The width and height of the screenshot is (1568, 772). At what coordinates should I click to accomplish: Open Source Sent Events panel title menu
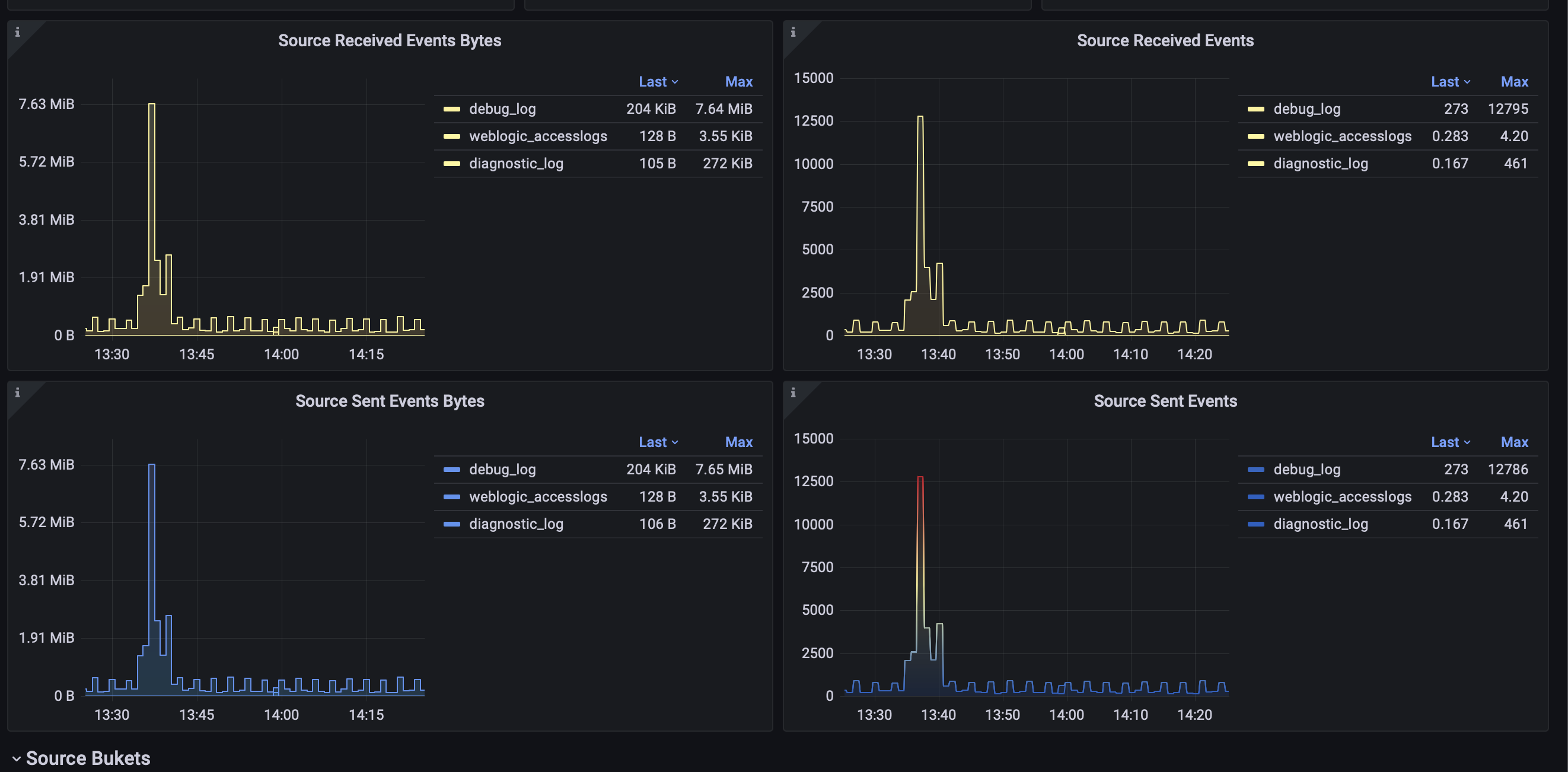1164,401
